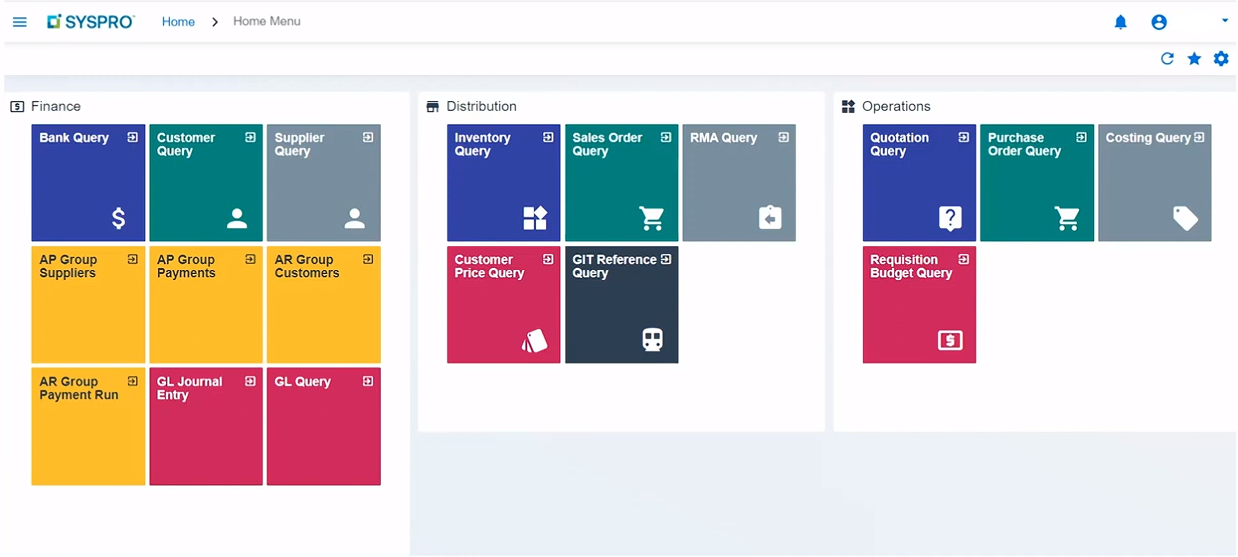Open the GIT Reference Query tile
This screenshot has height=557, width=1238.
[x=621, y=305]
